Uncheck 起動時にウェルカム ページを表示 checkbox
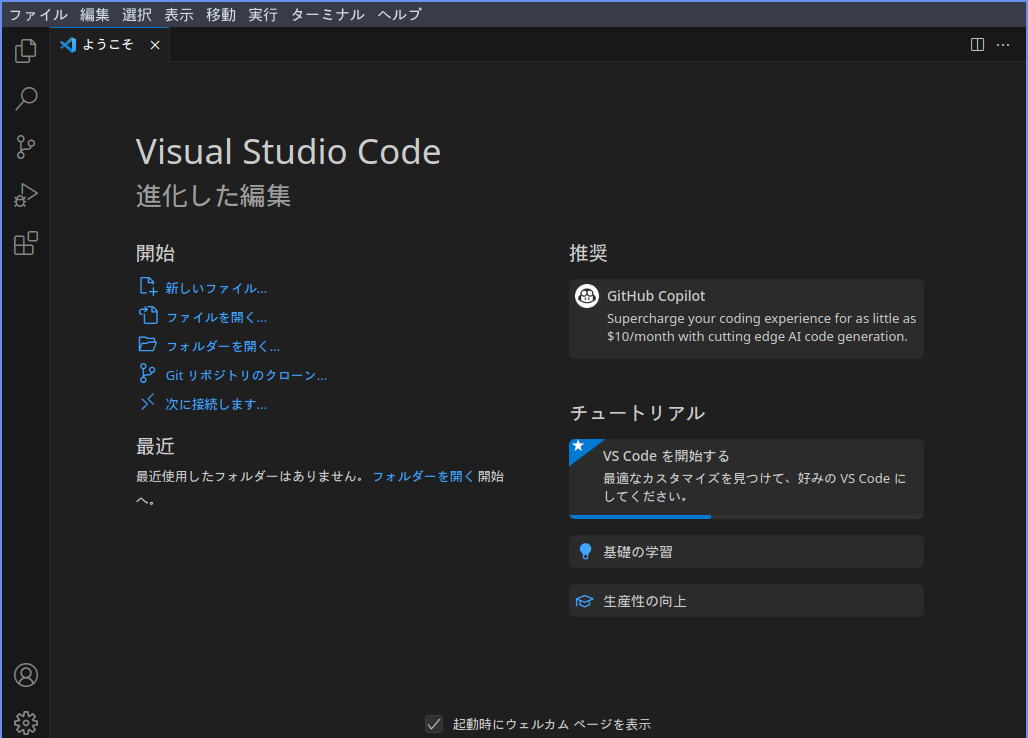Screen dimensions: 1028x738 click(x=434, y=724)
